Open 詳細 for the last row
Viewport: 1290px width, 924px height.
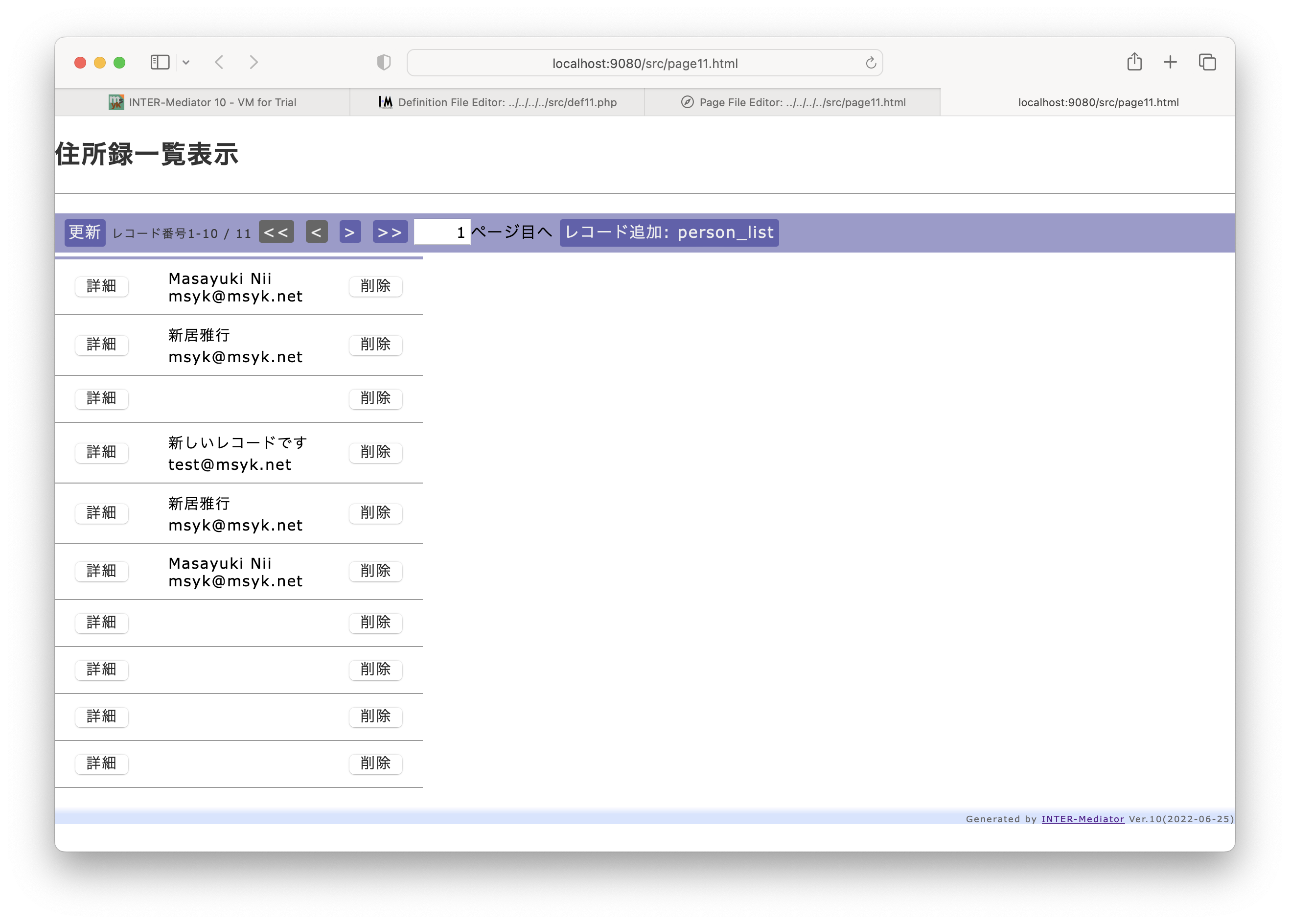pos(102,763)
